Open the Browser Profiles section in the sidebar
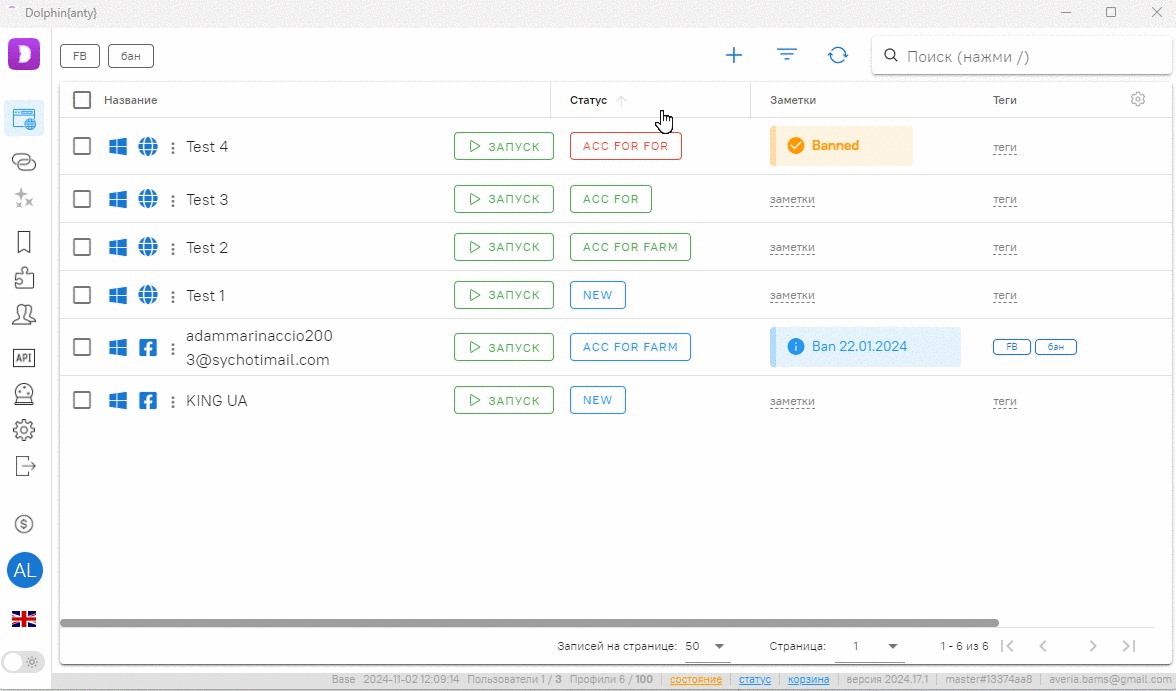The height and width of the screenshot is (691, 1176). click(24, 118)
